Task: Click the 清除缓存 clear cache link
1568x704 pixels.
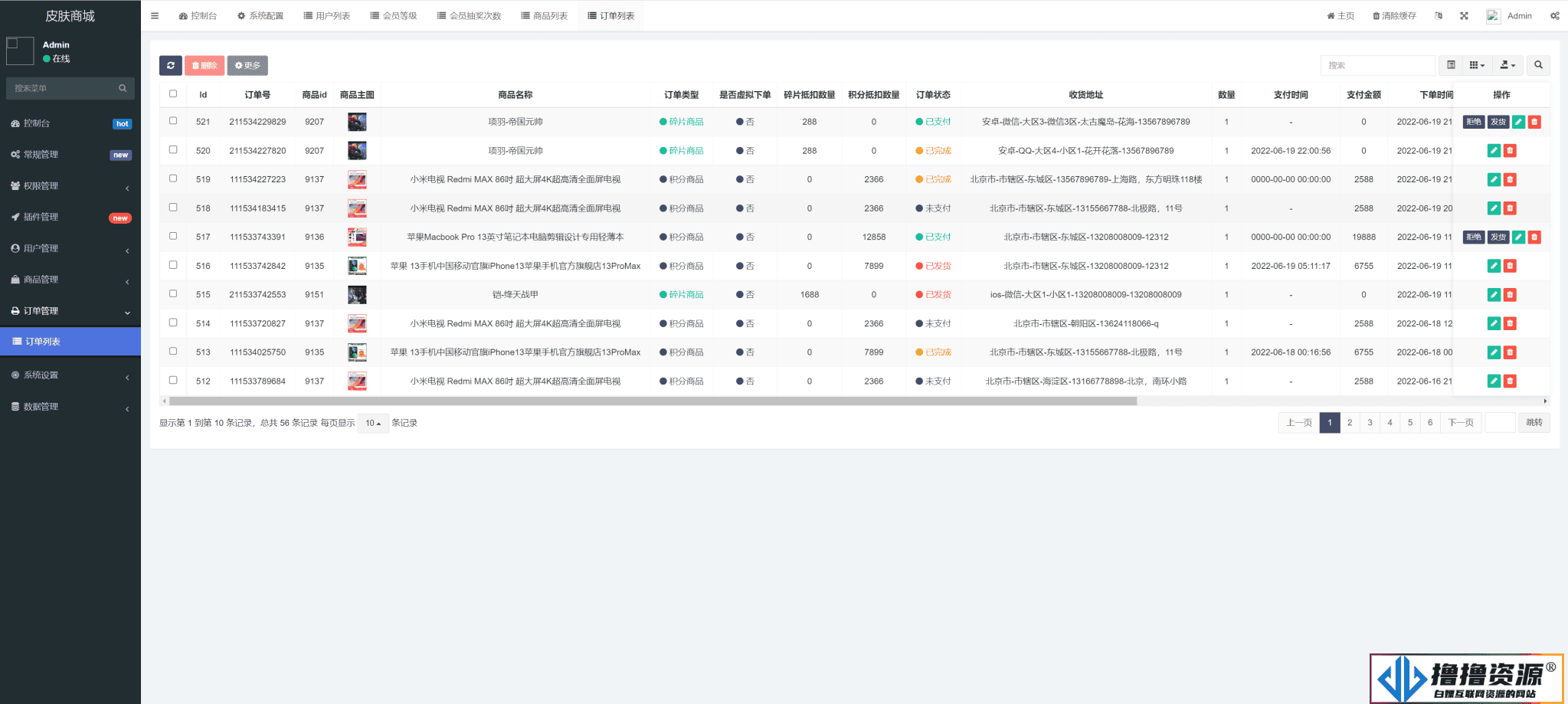Action: tap(1394, 15)
